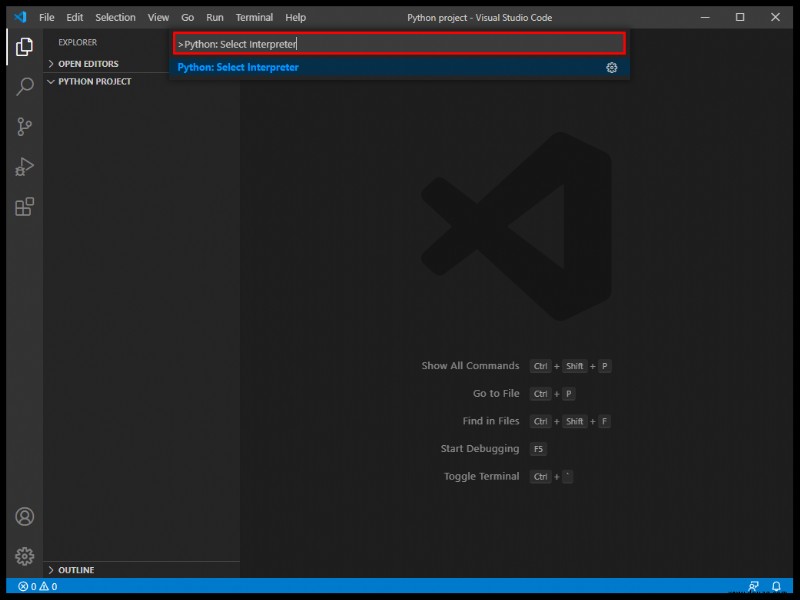The width and height of the screenshot is (800, 600).
Task: Click the Find in Files hint
Action: (491, 421)
